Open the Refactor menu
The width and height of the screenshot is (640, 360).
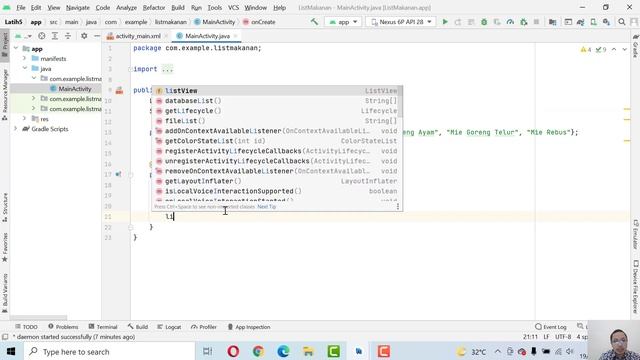point(154,7)
